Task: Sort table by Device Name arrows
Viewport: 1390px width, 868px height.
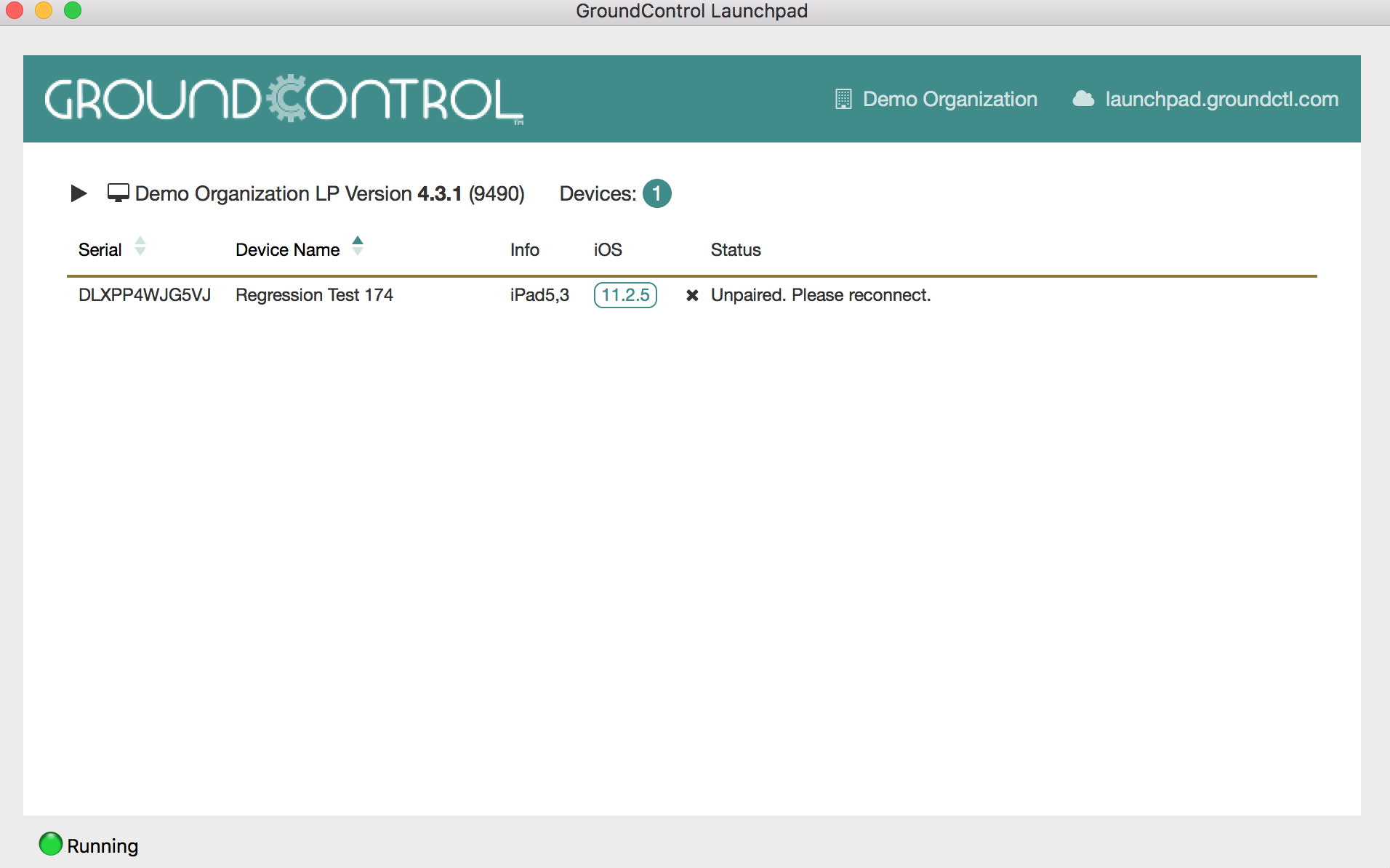Action: 358,246
